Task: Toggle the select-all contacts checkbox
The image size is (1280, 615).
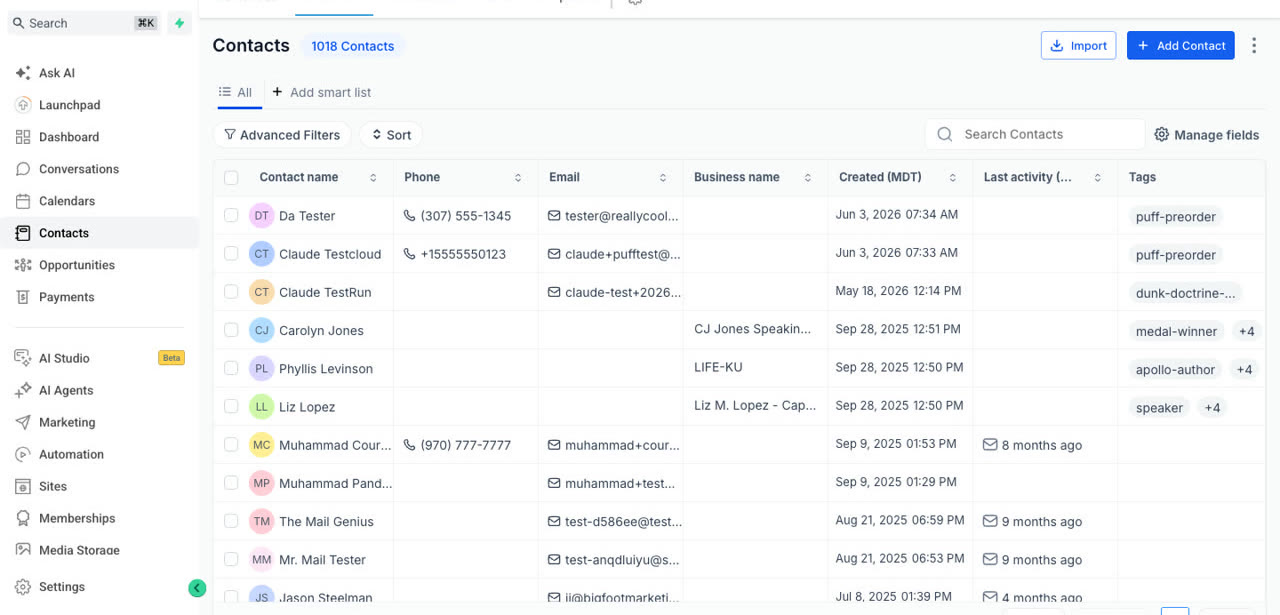Action: (x=231, y=177)
